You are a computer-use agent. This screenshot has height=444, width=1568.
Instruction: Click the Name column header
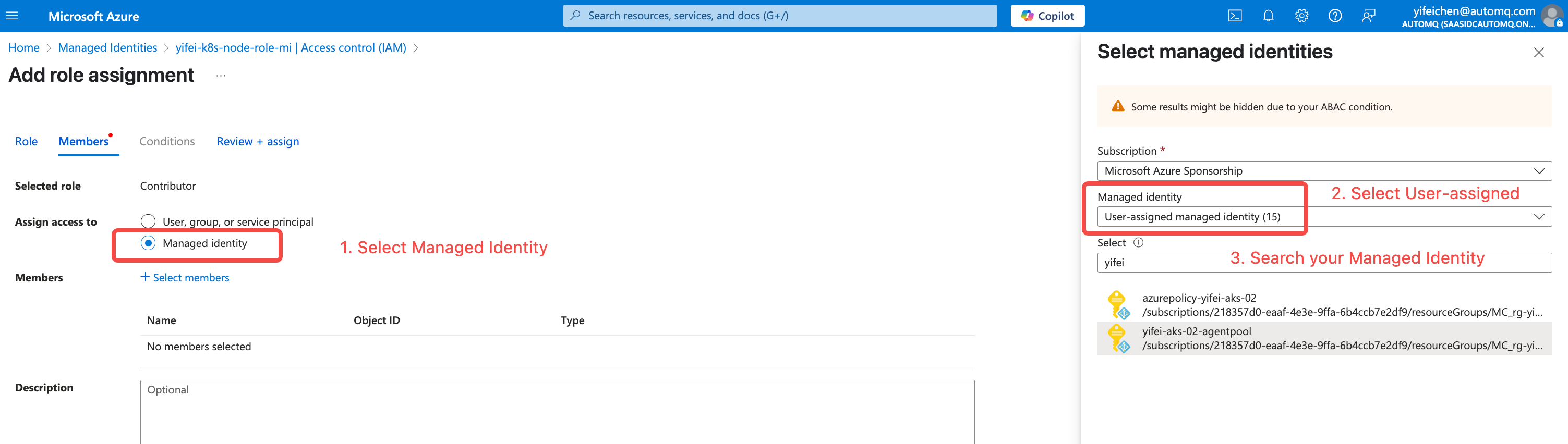[161, 320]
